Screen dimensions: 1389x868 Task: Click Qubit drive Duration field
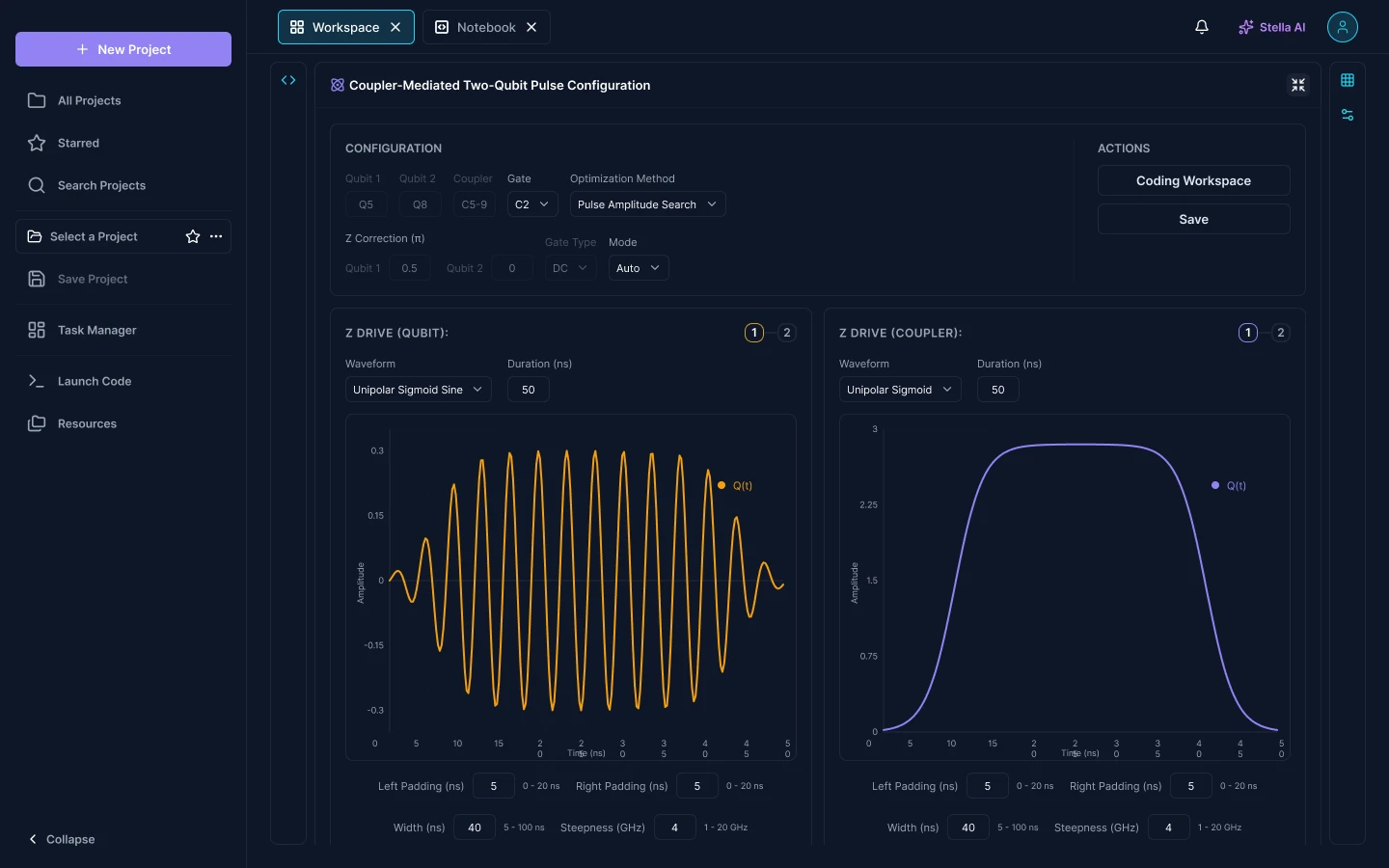click(x=529, y=390)
